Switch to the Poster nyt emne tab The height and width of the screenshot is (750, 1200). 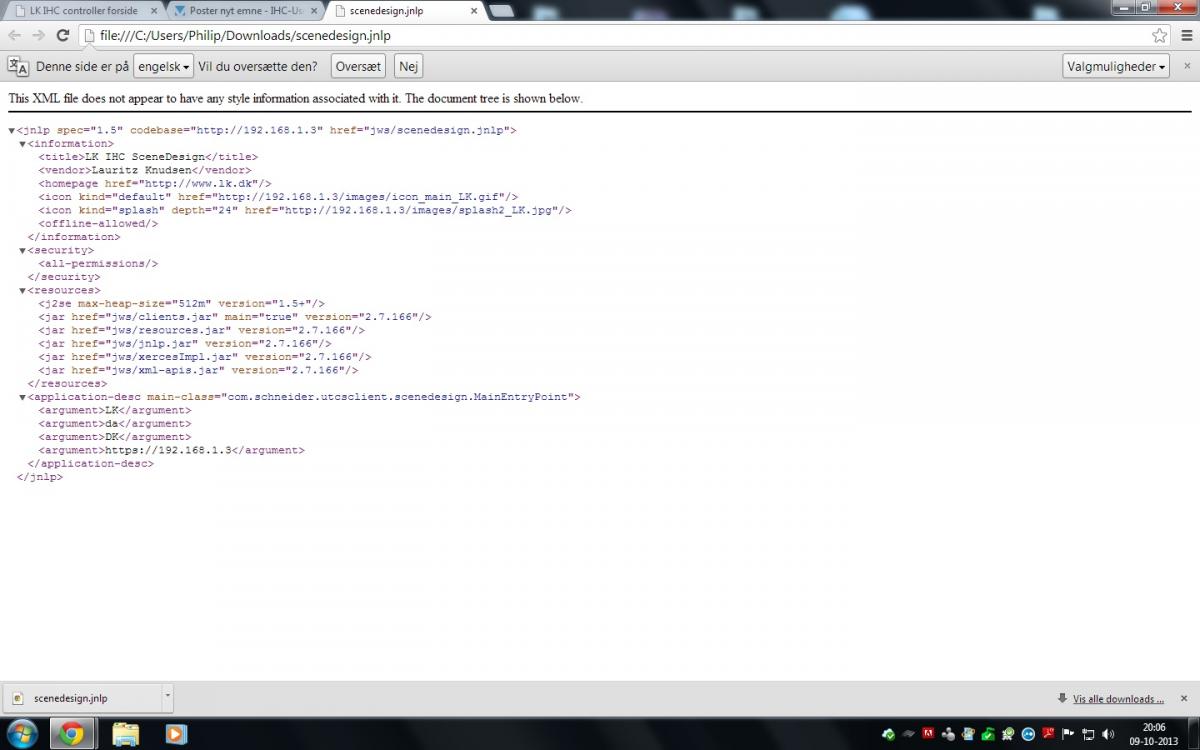247,11
